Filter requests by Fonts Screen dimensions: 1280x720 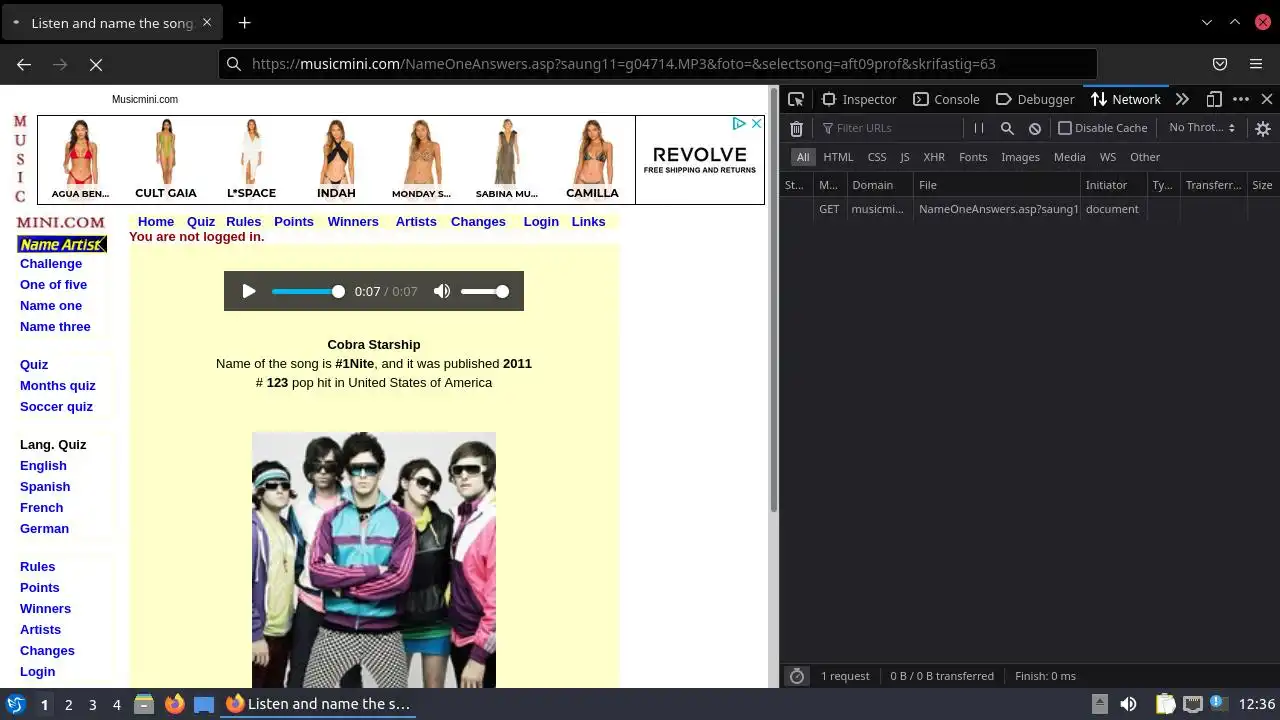[x=973, y=157]
